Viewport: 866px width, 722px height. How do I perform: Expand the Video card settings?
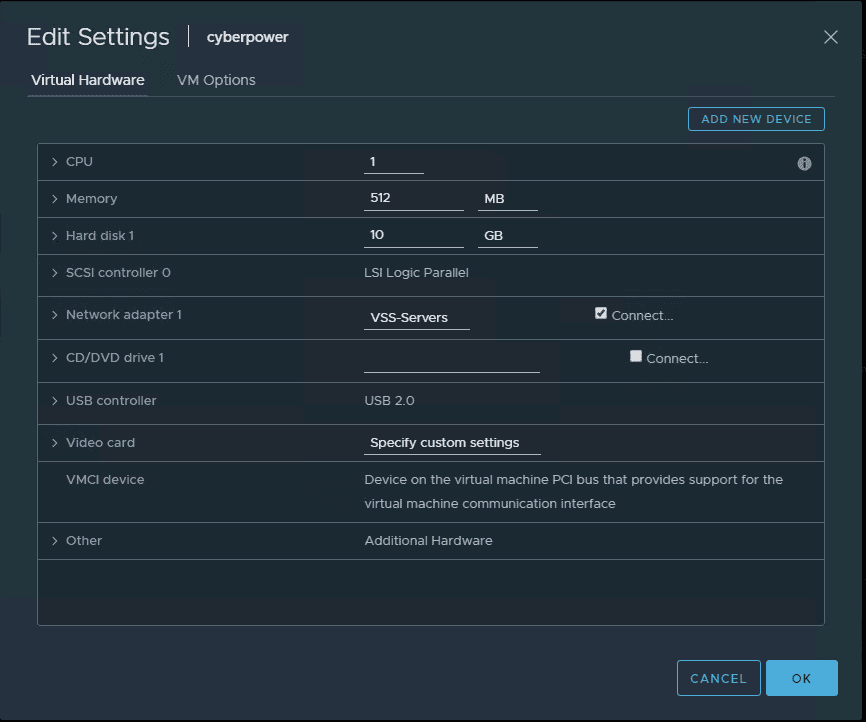tap(55, 443)
